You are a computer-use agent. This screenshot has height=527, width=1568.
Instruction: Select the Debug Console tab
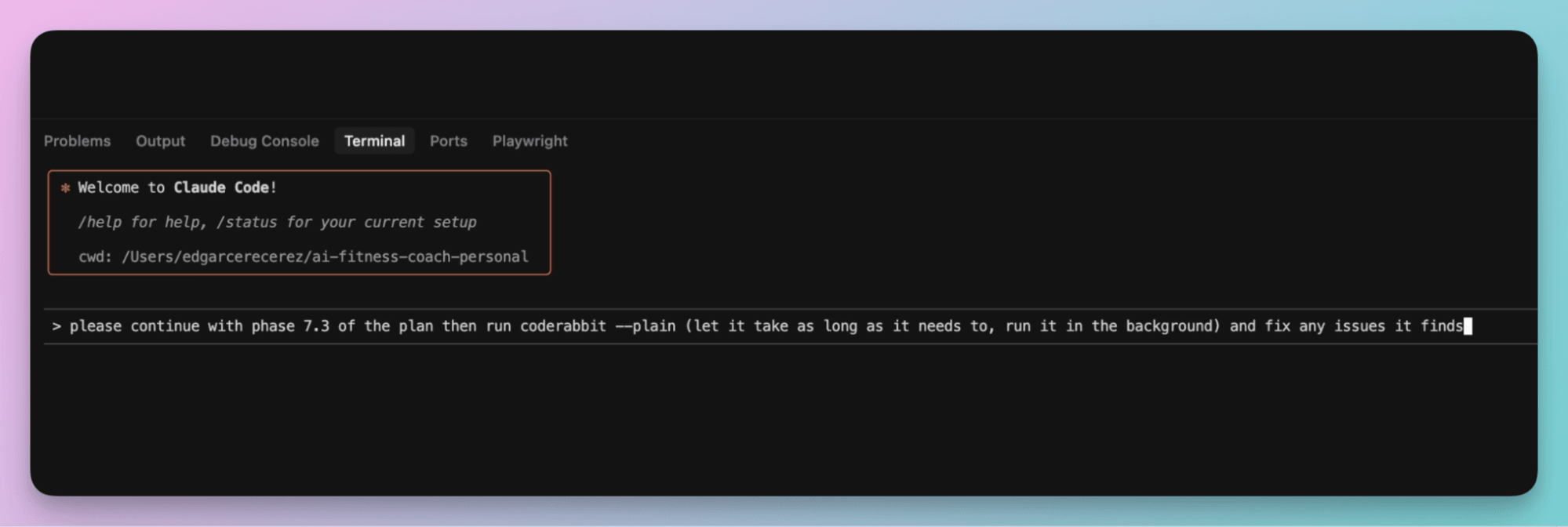pyautogui.click(x=264, y=141)
